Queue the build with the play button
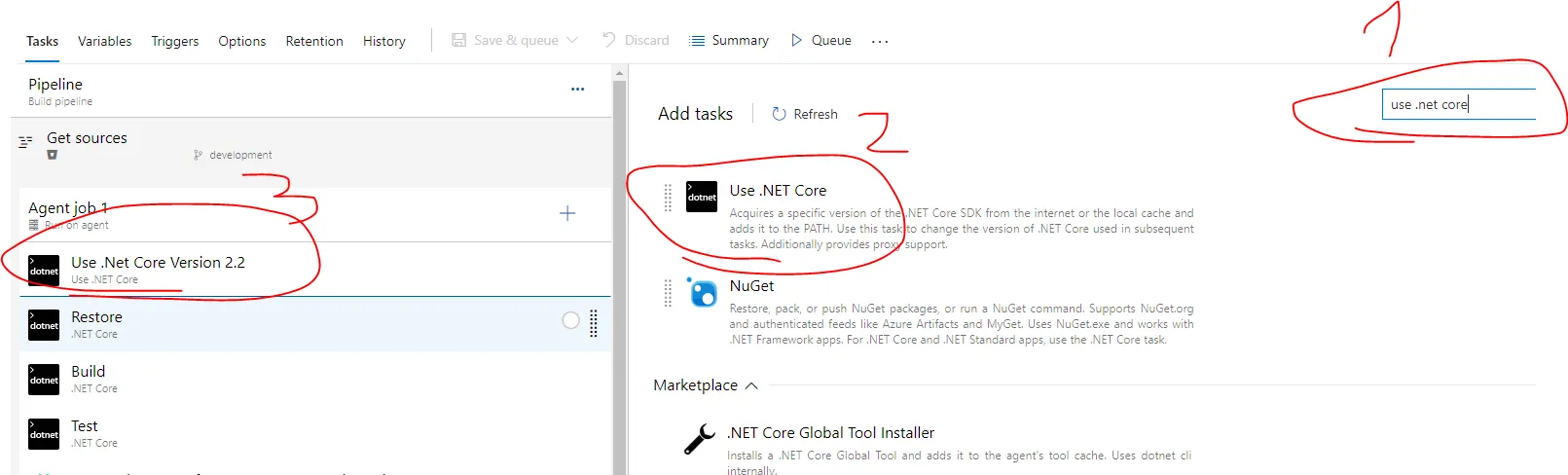 820,40
